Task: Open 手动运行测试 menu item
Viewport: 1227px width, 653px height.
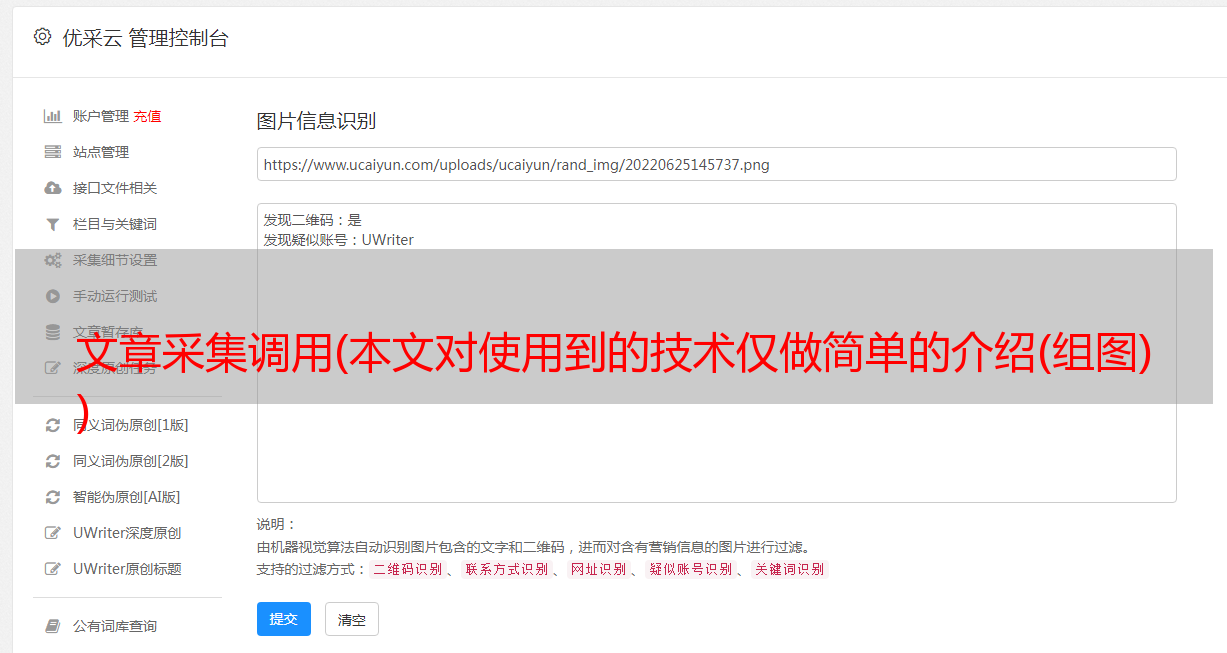Action: click(x=115, y=296)
